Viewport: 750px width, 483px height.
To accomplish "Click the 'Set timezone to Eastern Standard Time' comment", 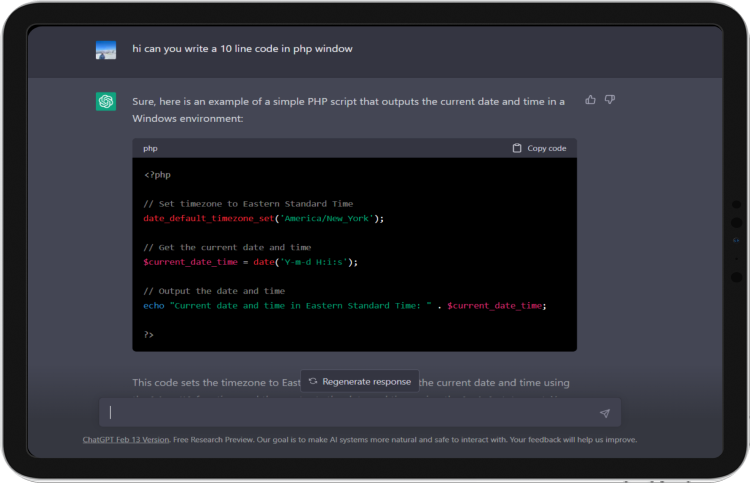I will 248,204.
